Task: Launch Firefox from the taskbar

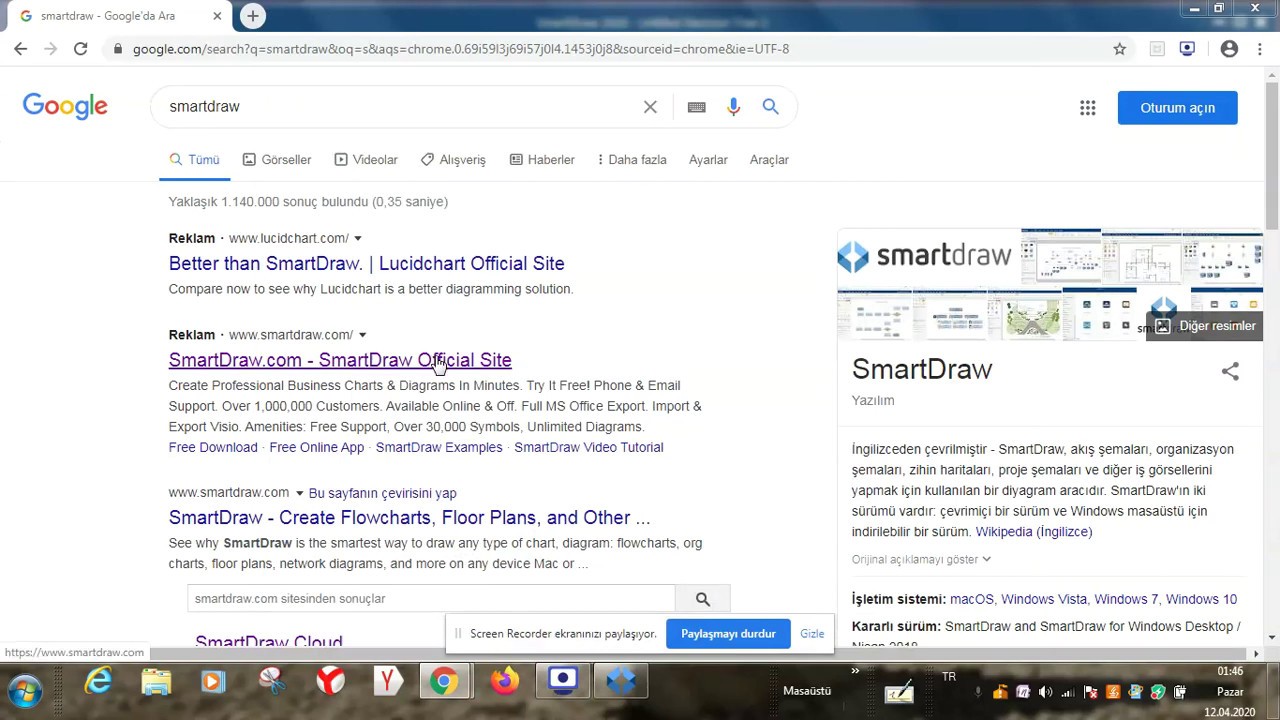Action: pos(504,682)
